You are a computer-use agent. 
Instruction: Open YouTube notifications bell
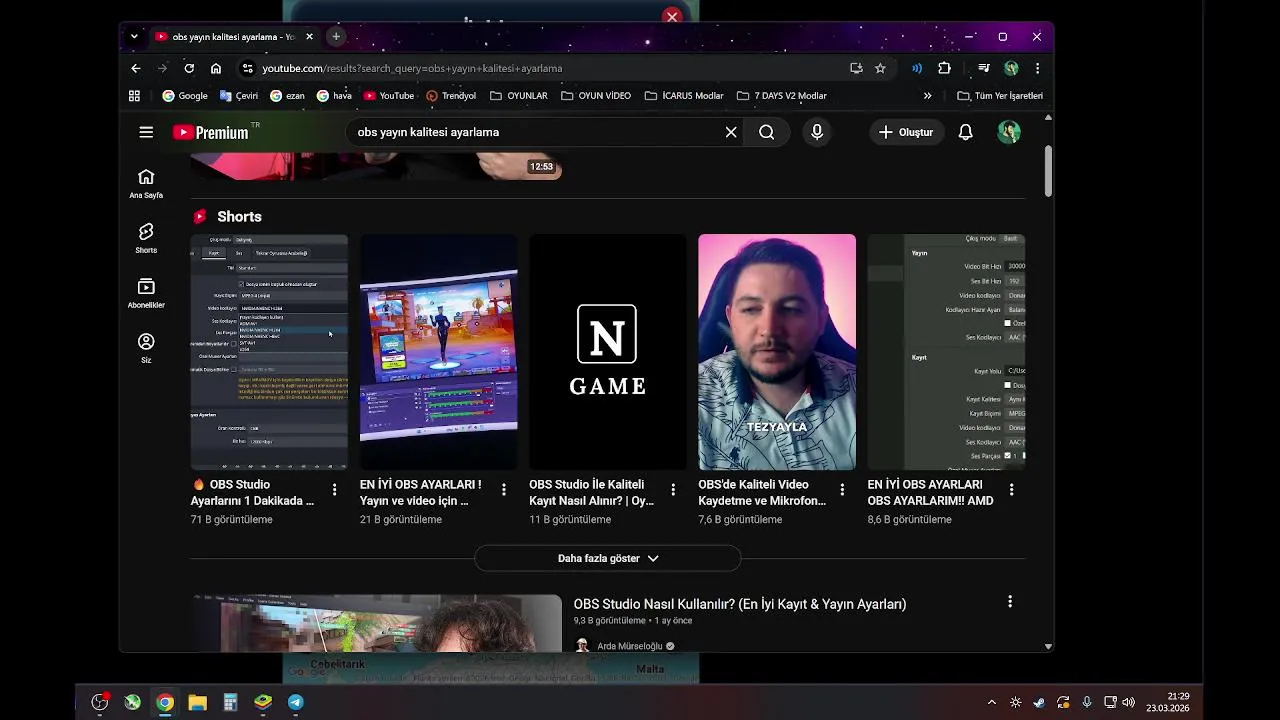coord(965,132)
